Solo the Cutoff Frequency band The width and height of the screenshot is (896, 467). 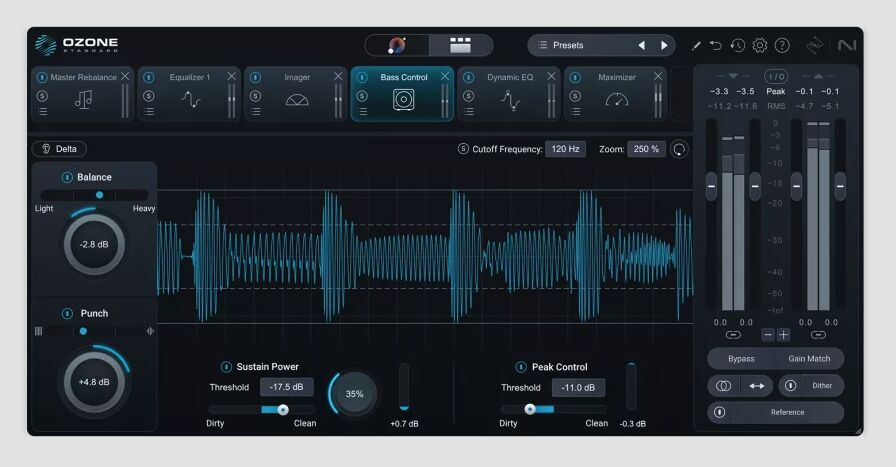pyautogui.click(x=463, y=149)
